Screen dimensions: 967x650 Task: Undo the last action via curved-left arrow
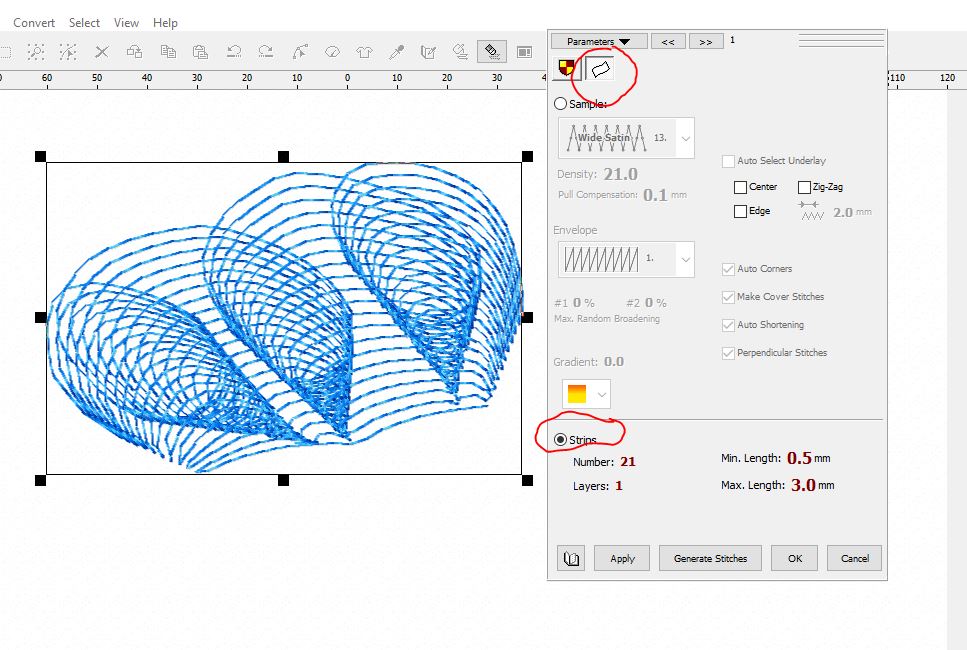234,52
